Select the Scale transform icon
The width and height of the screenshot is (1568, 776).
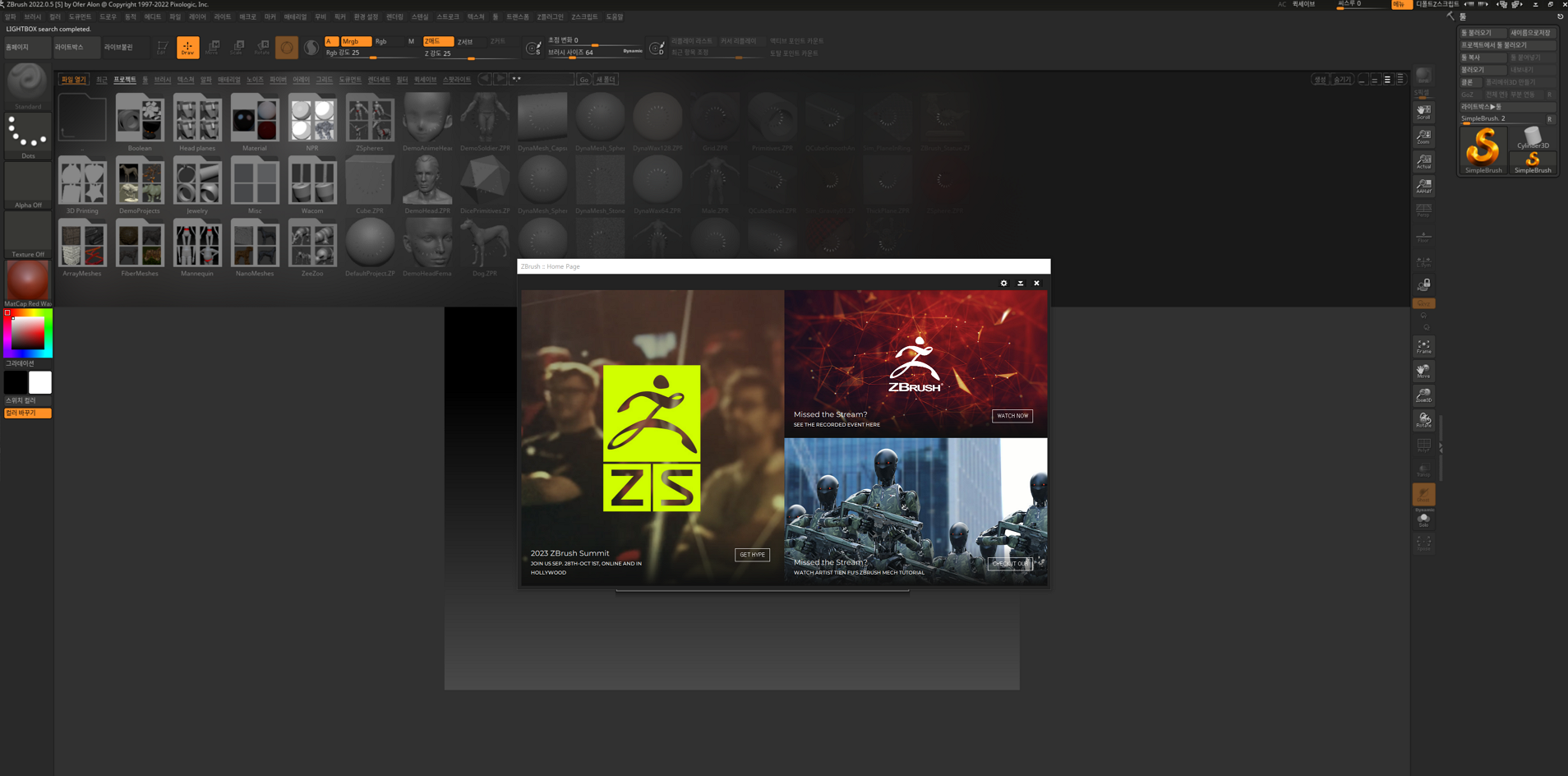click(x=237, y=48)
